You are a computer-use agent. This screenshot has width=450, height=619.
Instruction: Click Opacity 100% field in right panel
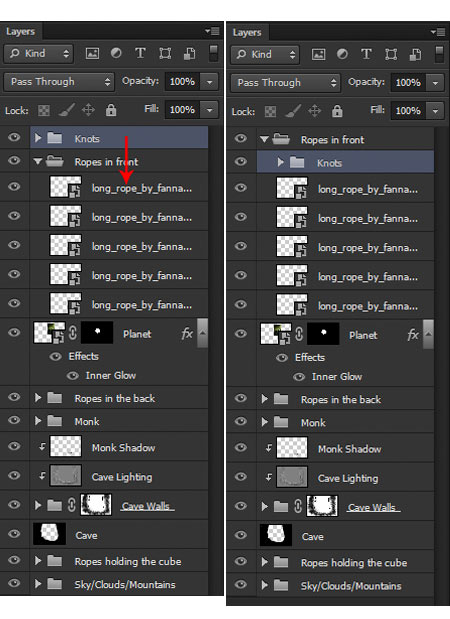409,83
